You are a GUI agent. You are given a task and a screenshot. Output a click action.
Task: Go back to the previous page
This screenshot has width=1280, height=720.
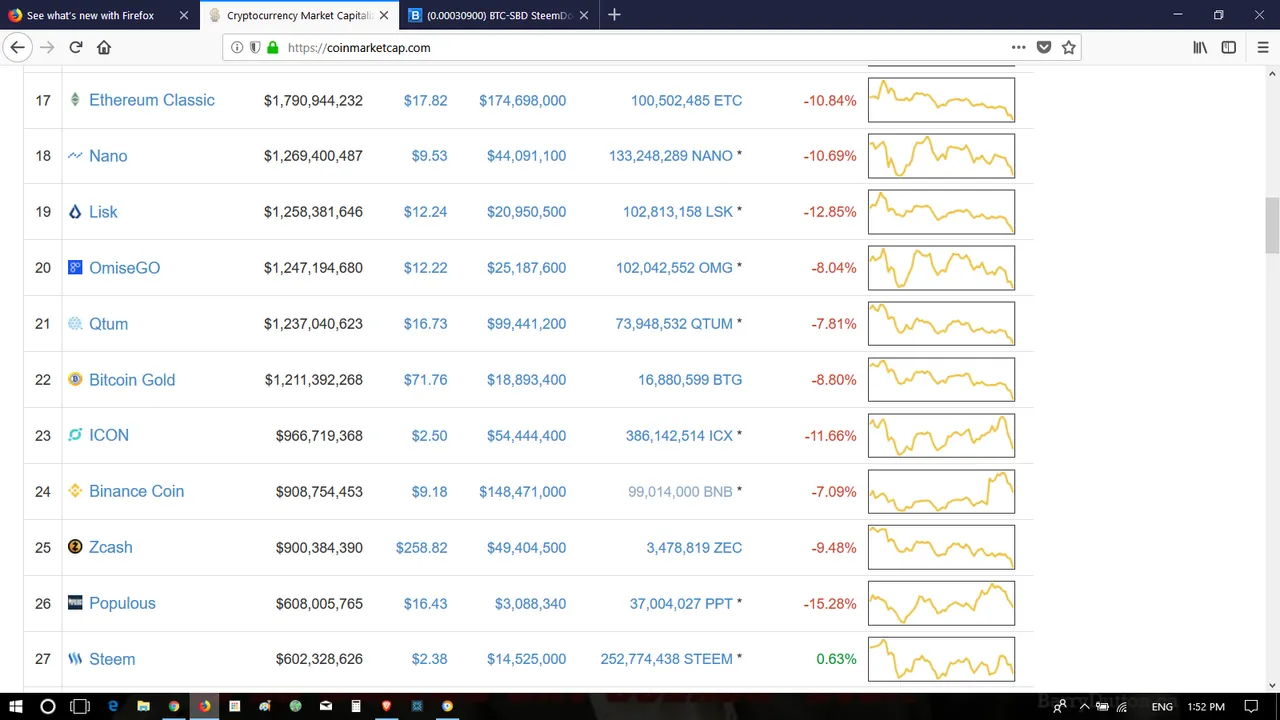17,47
